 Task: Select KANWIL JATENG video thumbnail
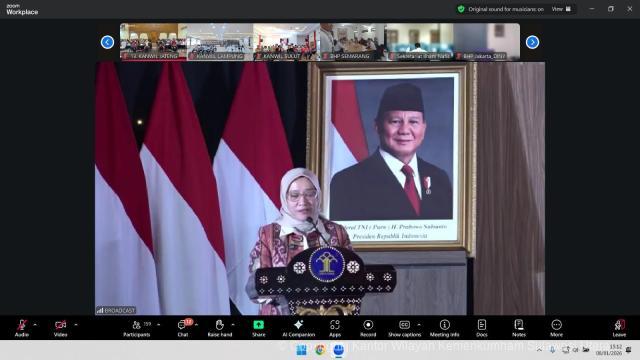pos(153,42)
